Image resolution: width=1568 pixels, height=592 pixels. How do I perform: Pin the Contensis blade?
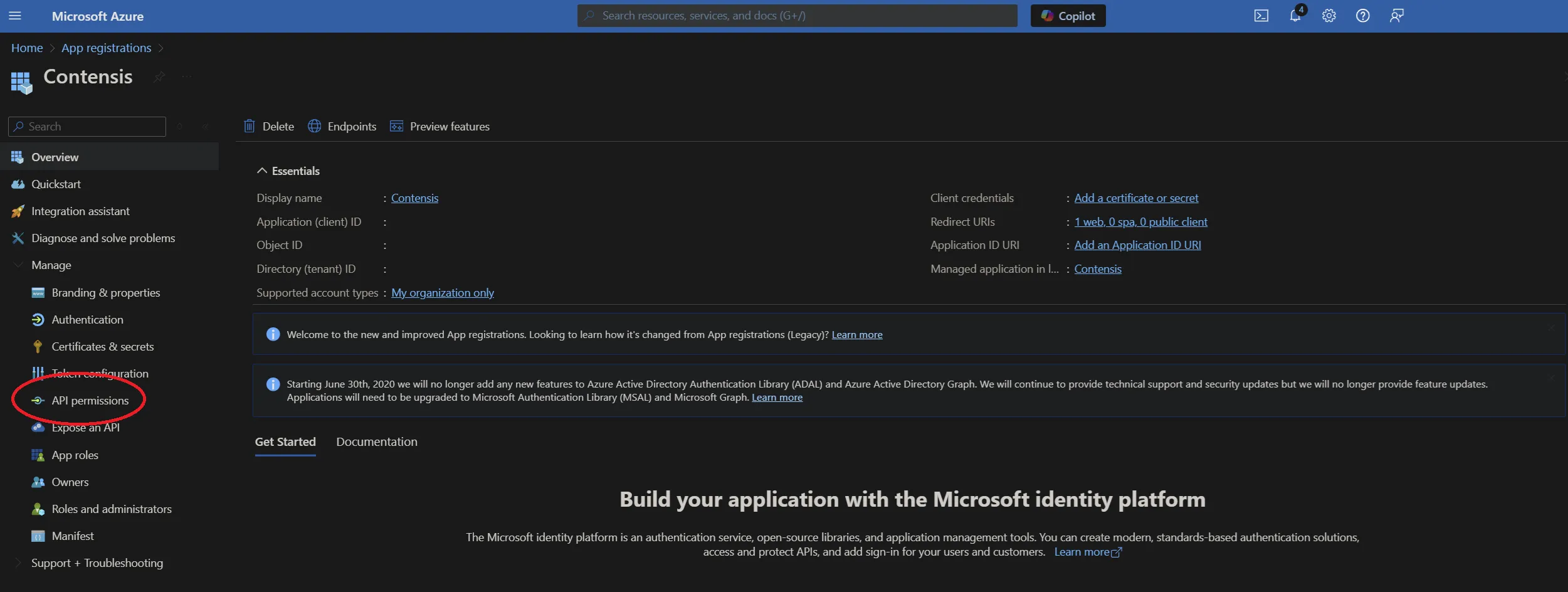point(159,77)
